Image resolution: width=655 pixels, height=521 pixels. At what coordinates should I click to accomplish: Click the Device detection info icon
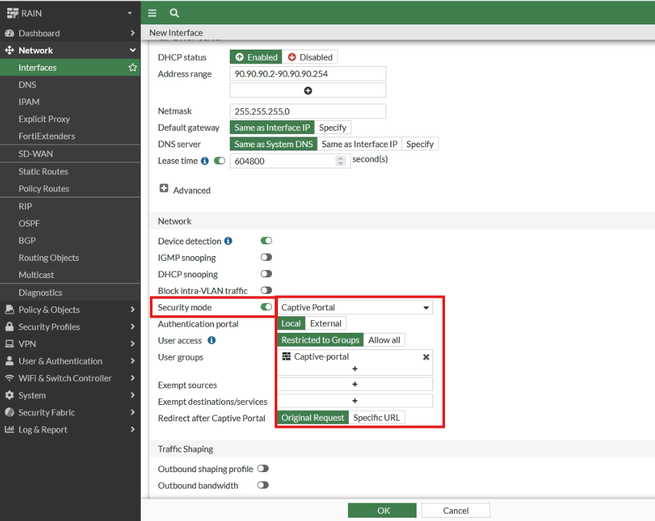228,241
